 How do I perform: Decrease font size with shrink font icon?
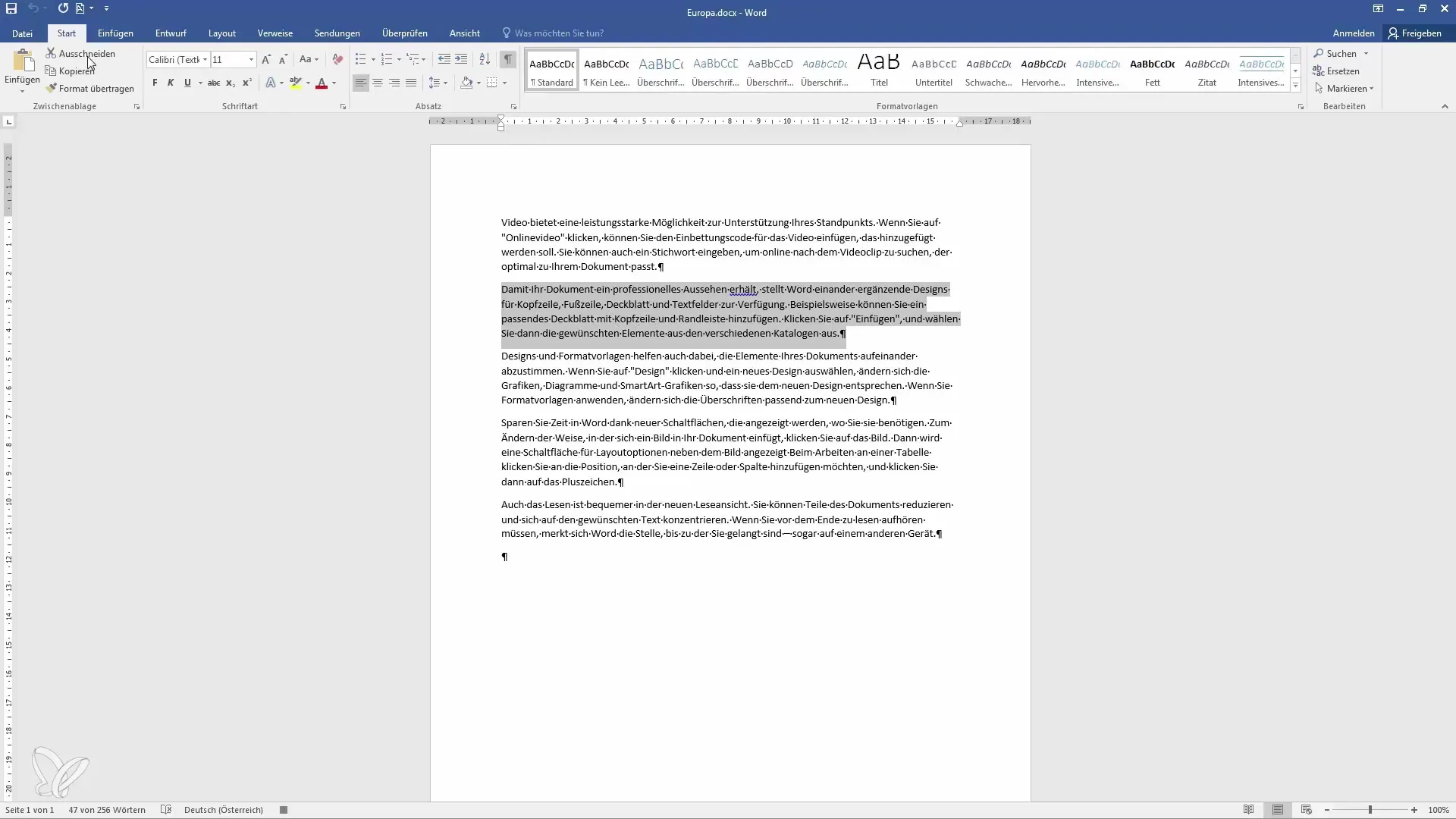pos(284,59)
